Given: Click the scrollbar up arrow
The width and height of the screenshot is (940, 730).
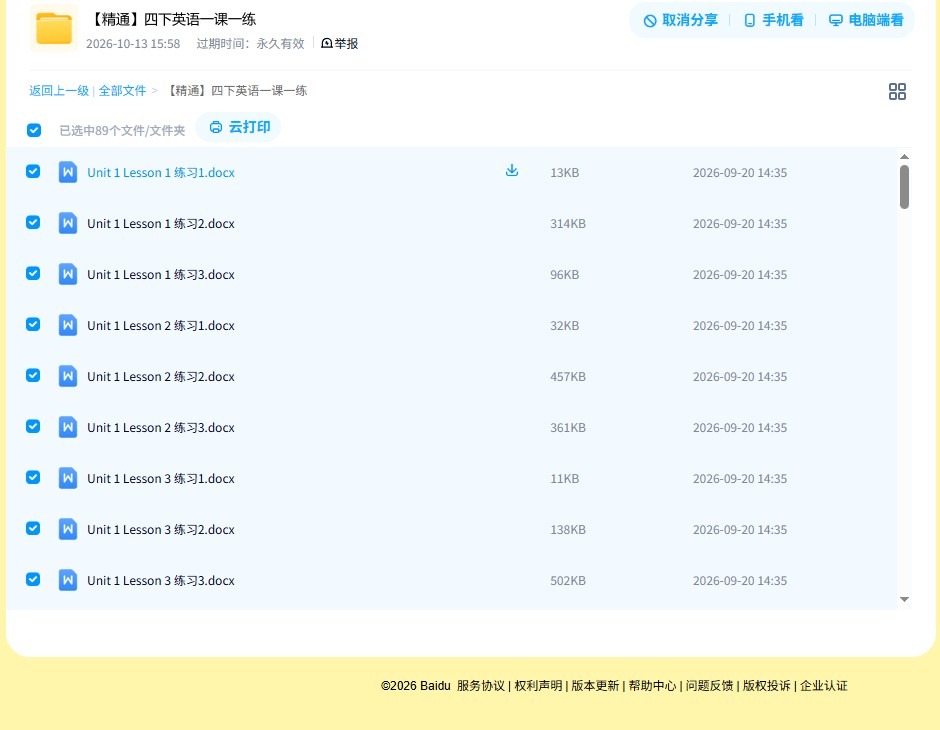Looking at the screenshot, I should coord(905,157).
